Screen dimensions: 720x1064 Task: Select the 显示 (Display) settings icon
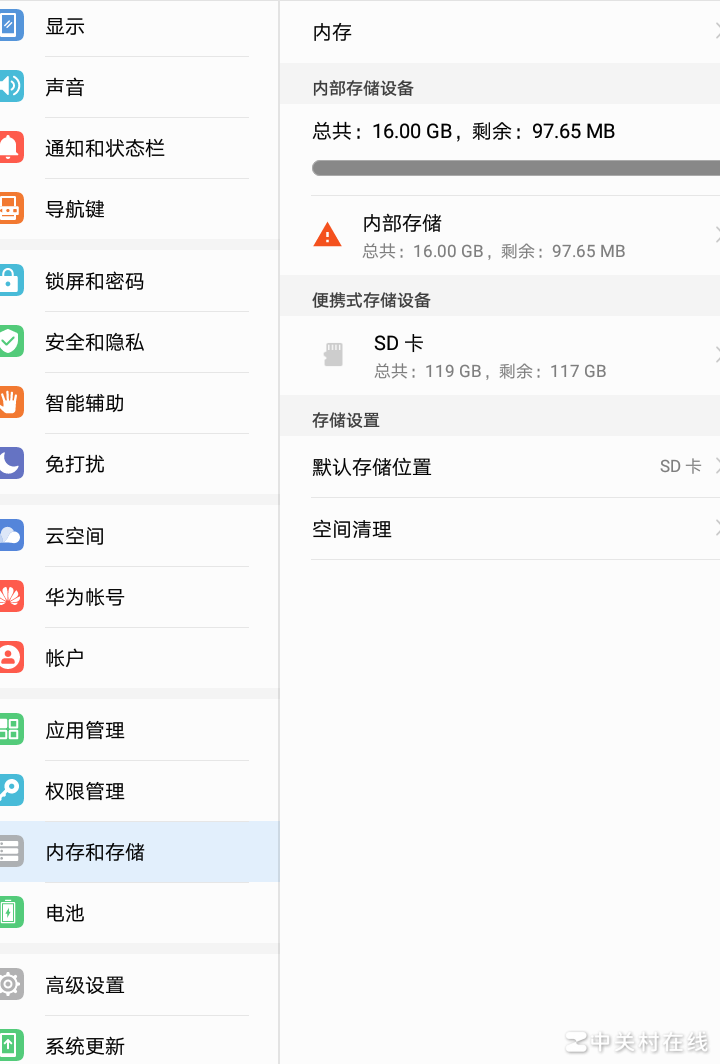pyautogui.click(x=10, y=26)
